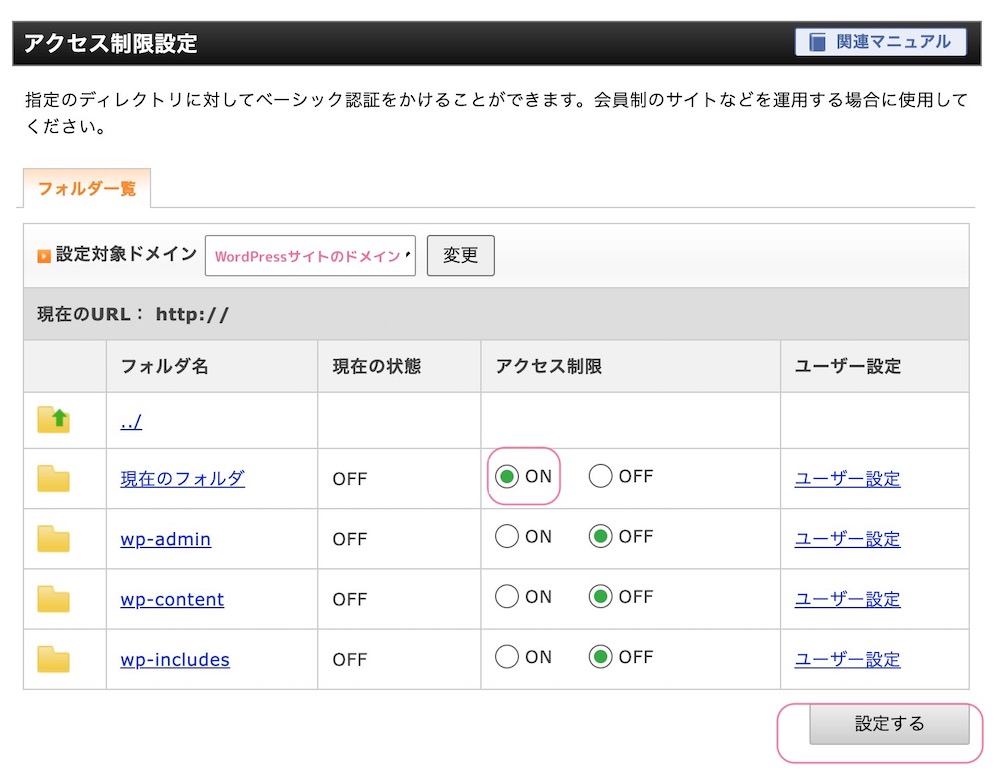Image resolution: width=1000 pixels, height=777 pixels.
Task: Open the 関連マニュアル manual button
Action: click(880, 42)
